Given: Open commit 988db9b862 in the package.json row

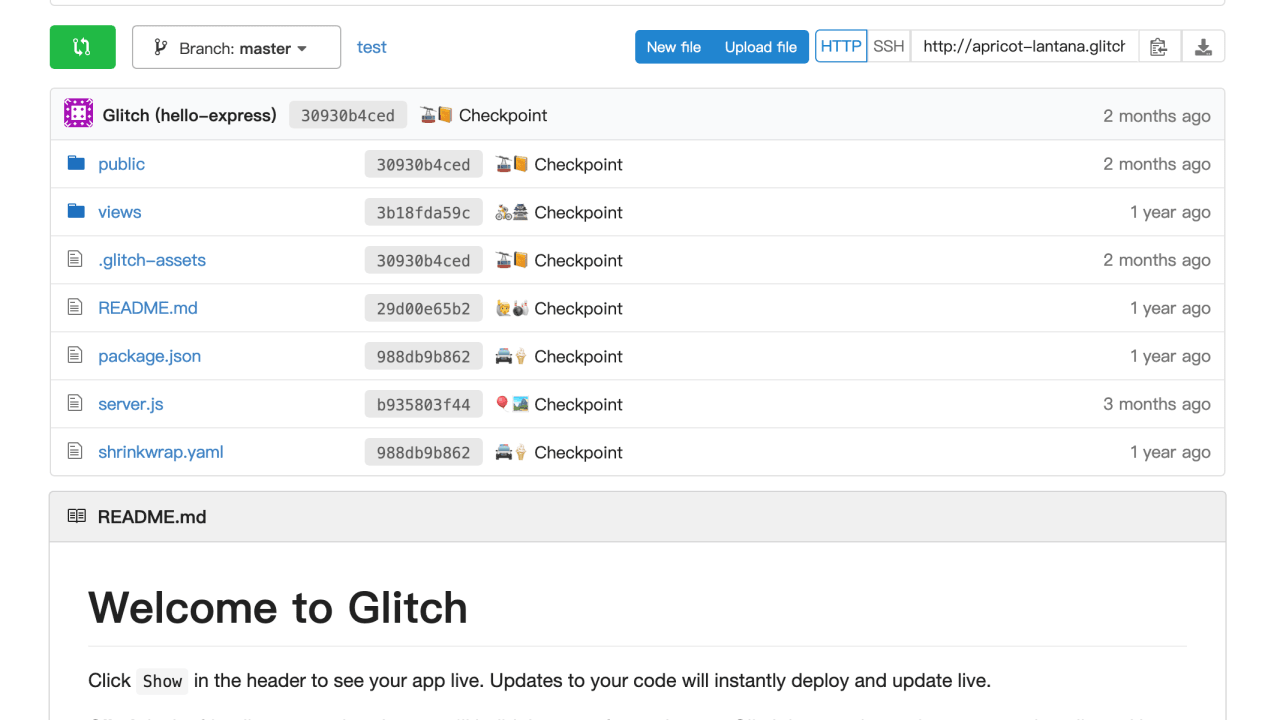Looking at the screenshot, I should point(424,357).
